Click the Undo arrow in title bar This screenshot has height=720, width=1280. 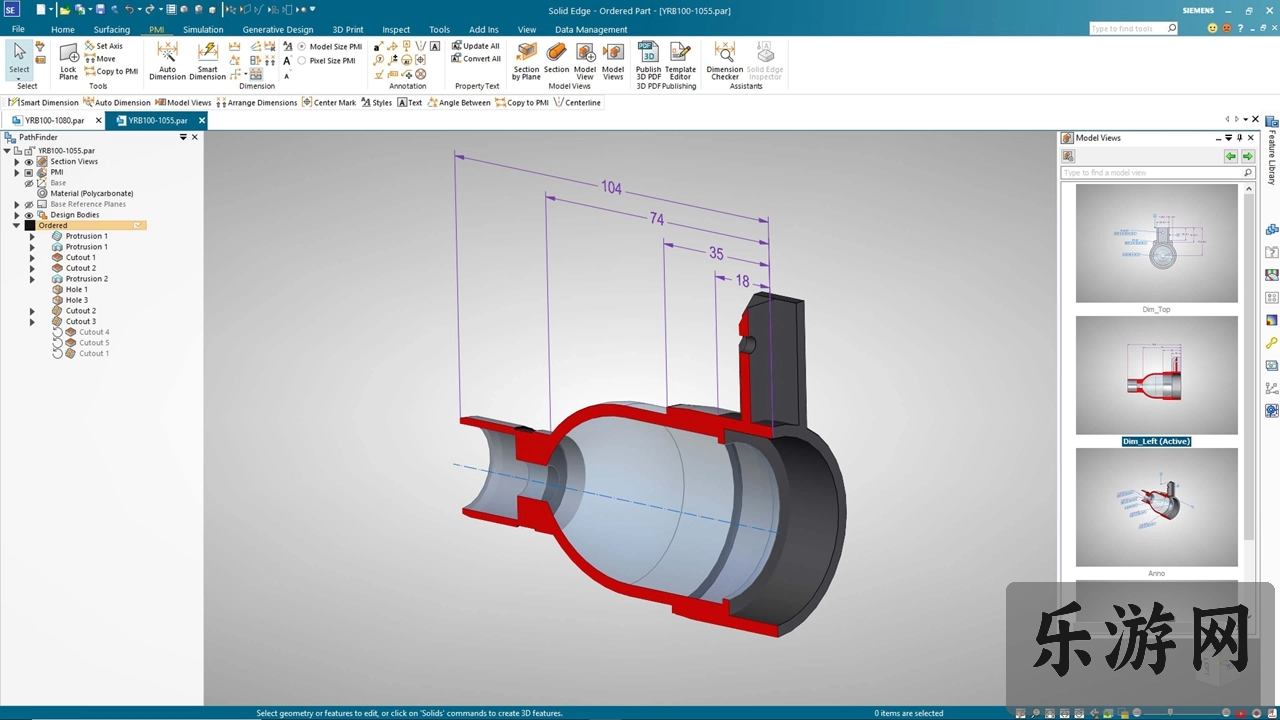(128, 9)
